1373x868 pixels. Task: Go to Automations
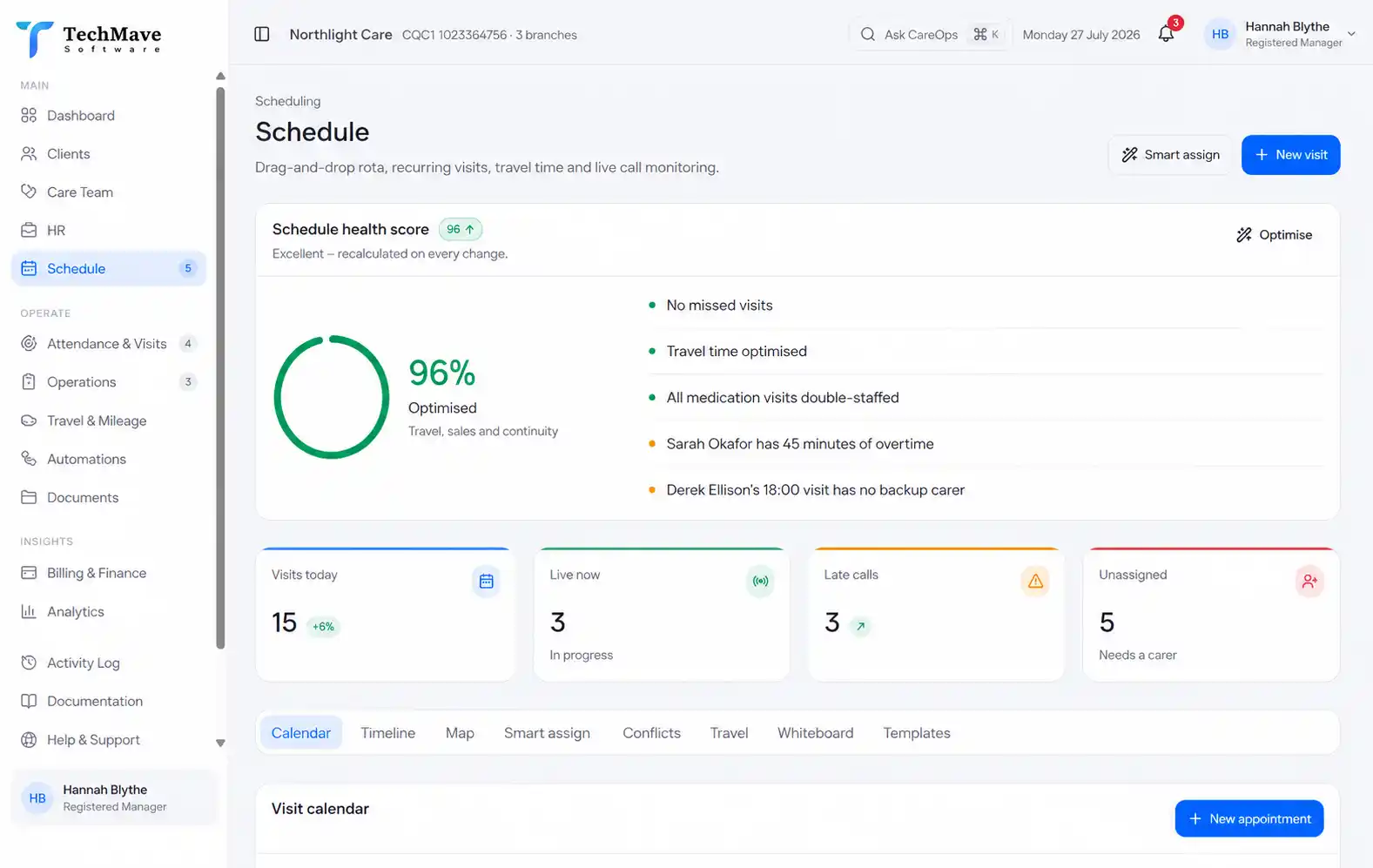[x=109, y=459]
